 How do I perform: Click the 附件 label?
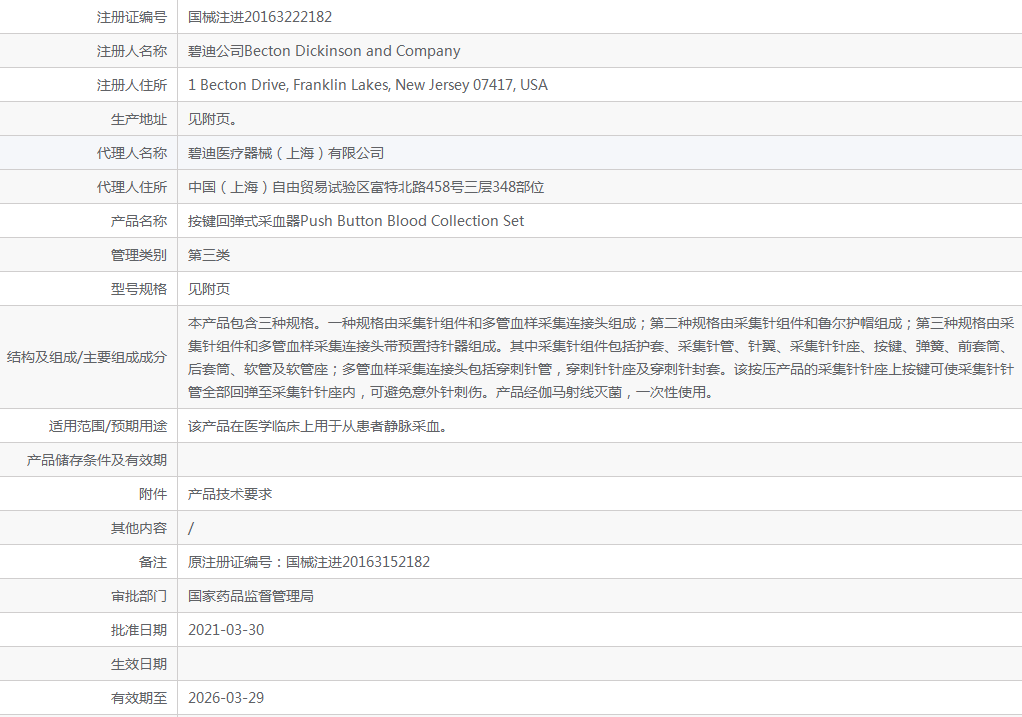[x=153, y=494]
